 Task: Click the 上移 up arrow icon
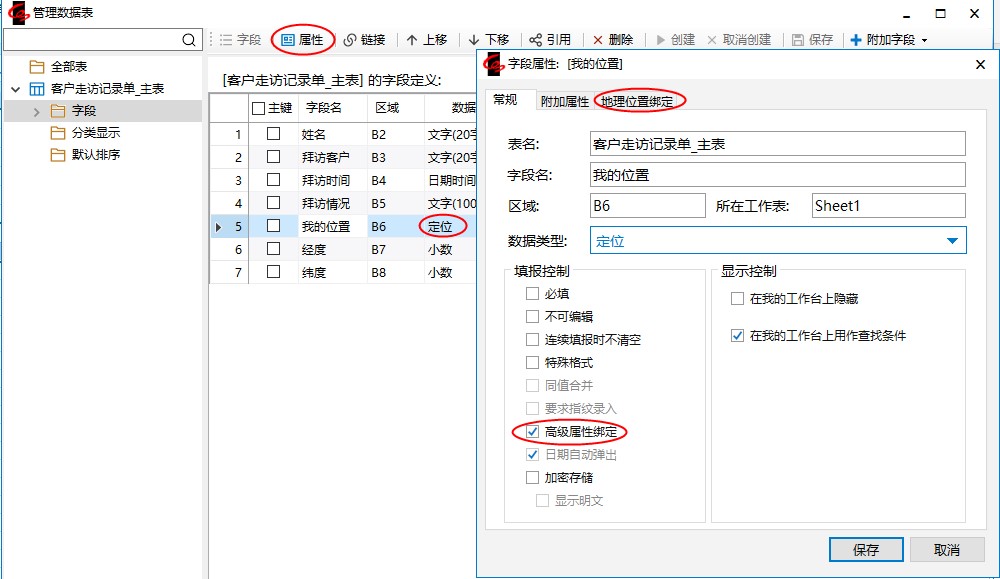[x=412, y=40]
